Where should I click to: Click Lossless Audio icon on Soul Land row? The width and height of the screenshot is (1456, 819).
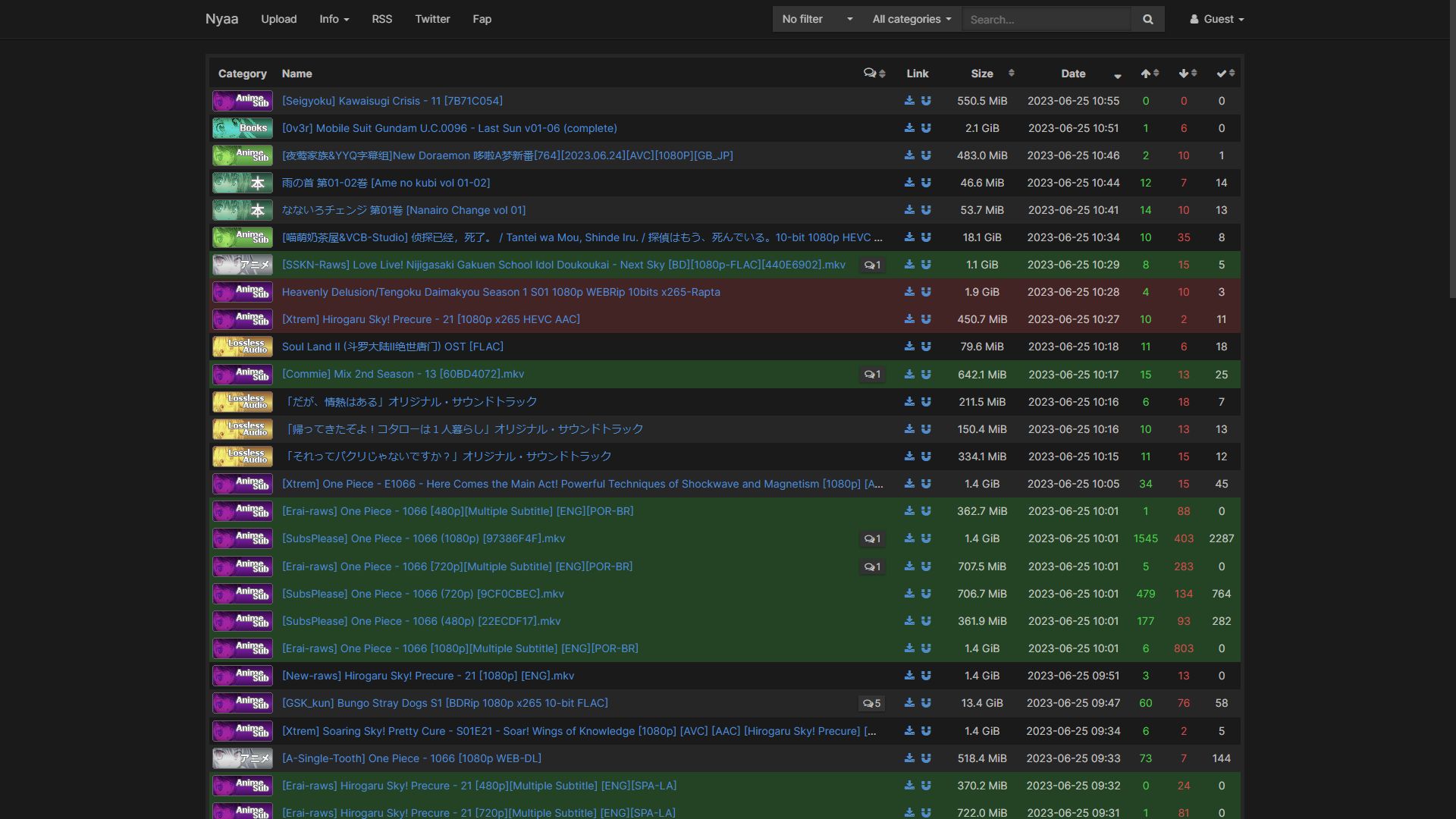(242, 347)
